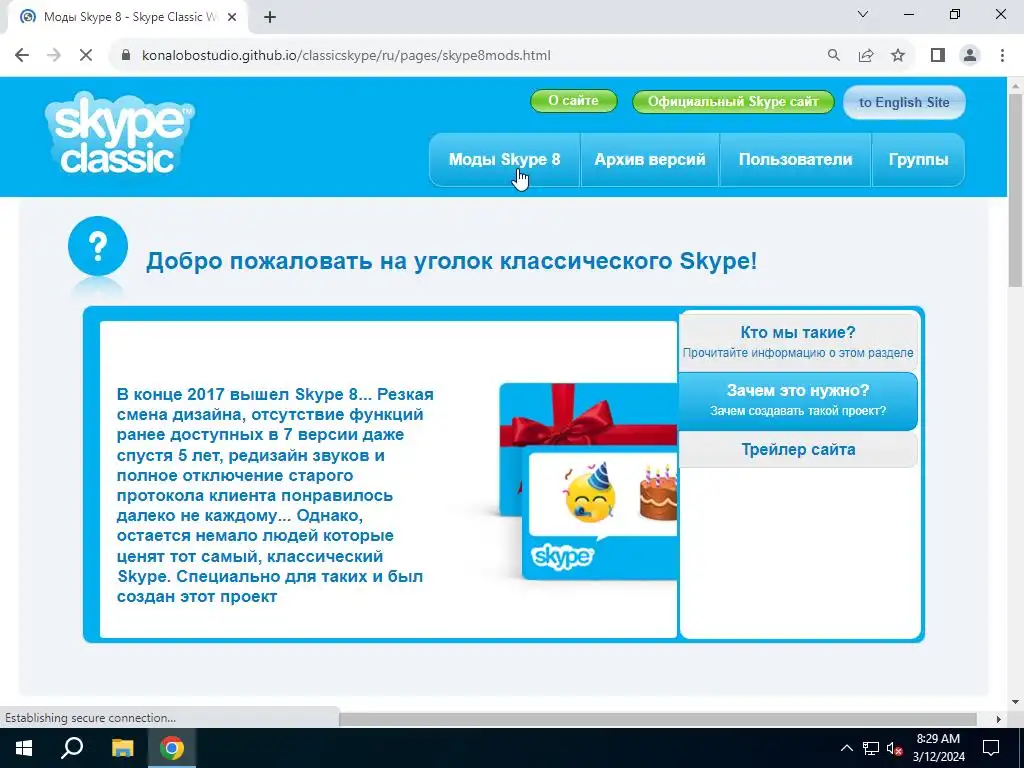Click the share page icon

click(x=866, y=56)
